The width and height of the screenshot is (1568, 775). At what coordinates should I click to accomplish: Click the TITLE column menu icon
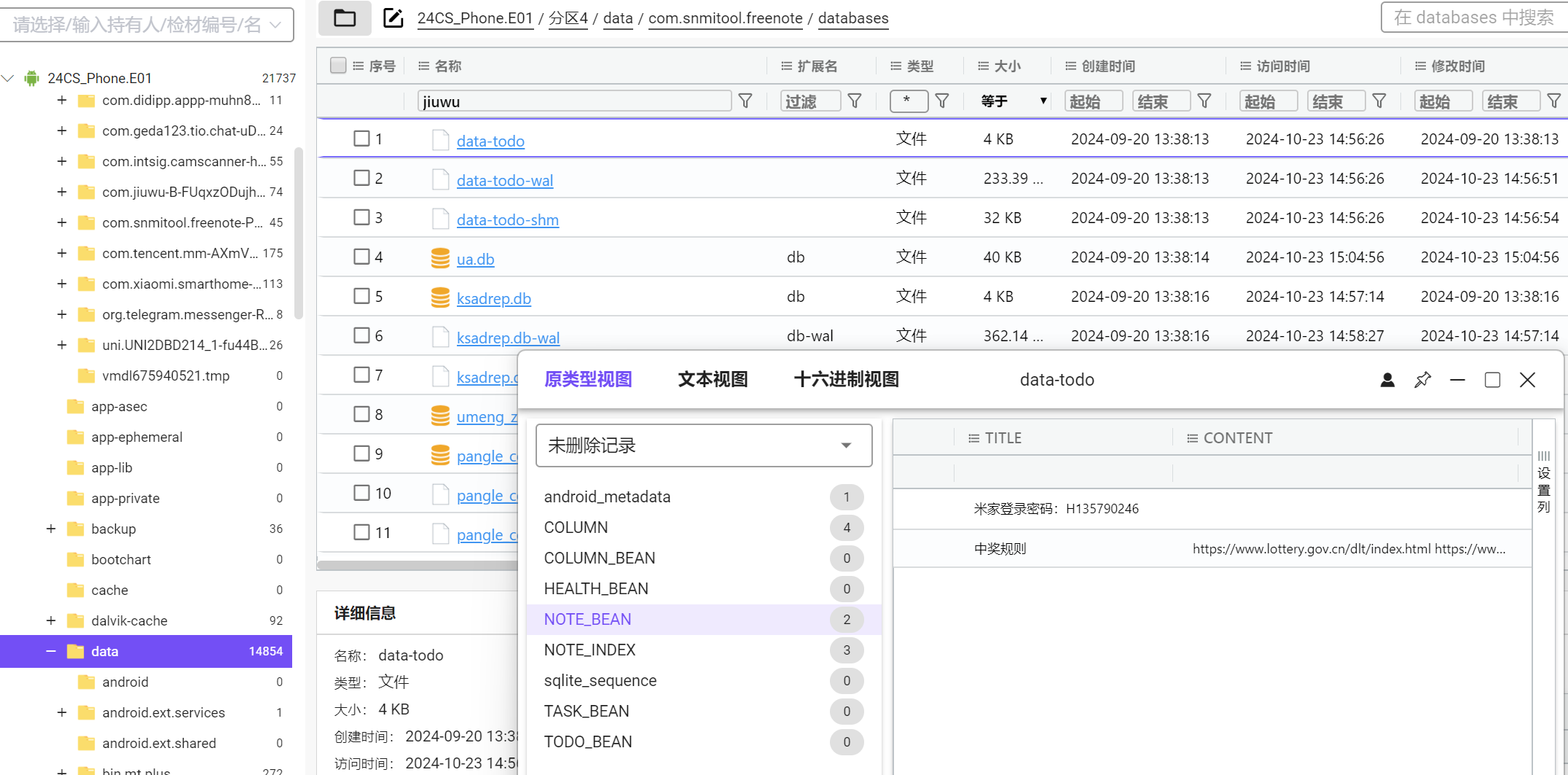[x=973, y=438]
